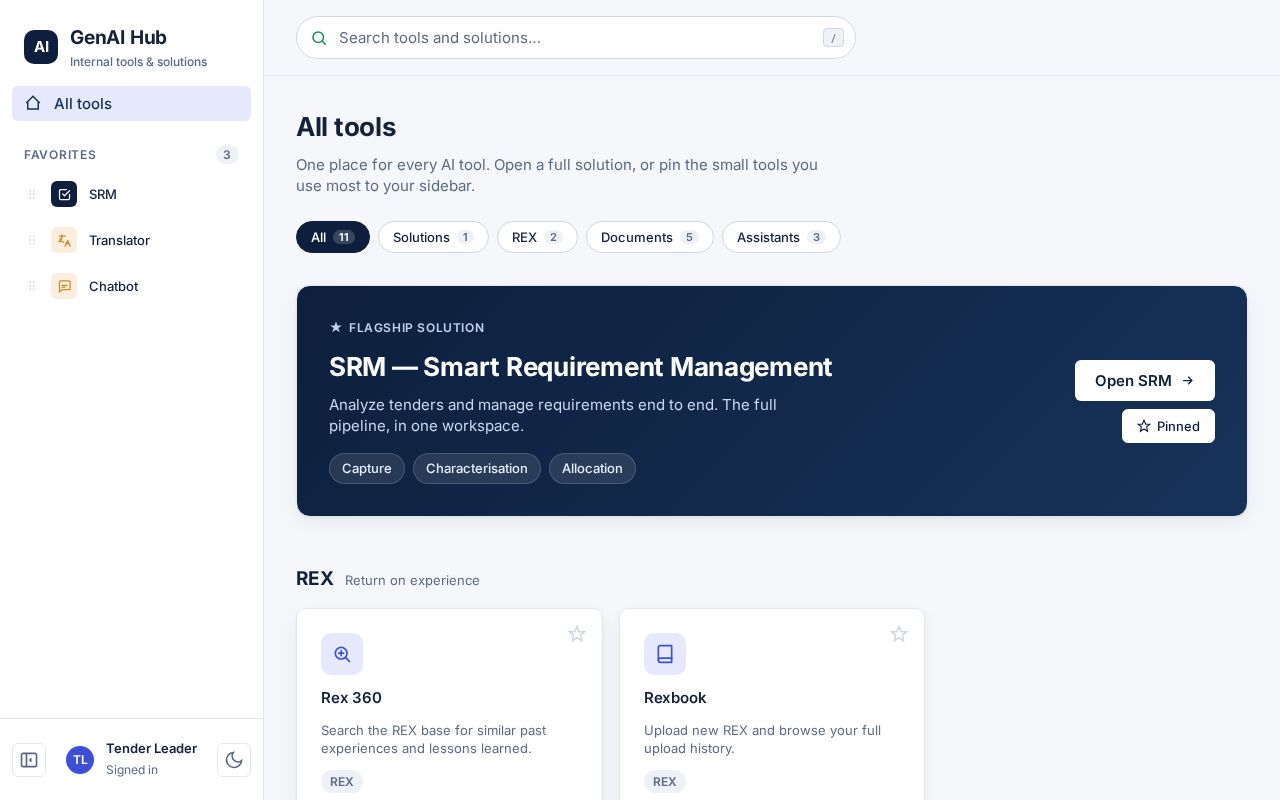The image size is (1280, 800).
Task: Click the Rexbook card title
Action: tap(675, 697)
